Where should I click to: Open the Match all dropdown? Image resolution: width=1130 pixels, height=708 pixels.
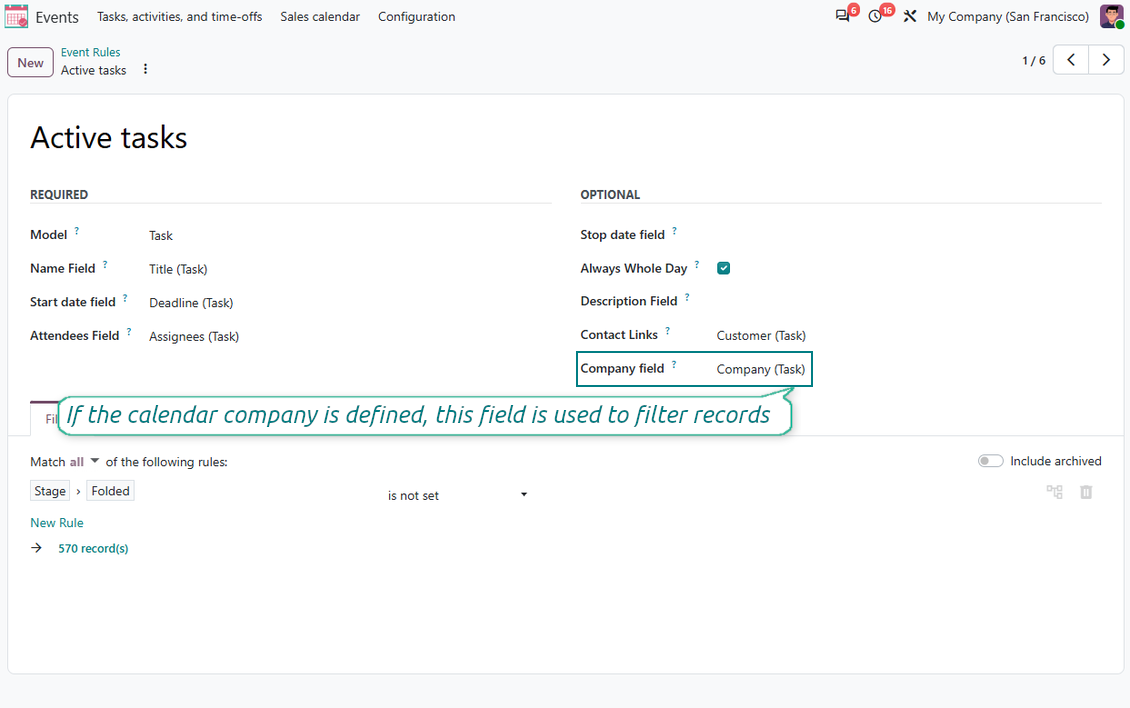[84, 461]
